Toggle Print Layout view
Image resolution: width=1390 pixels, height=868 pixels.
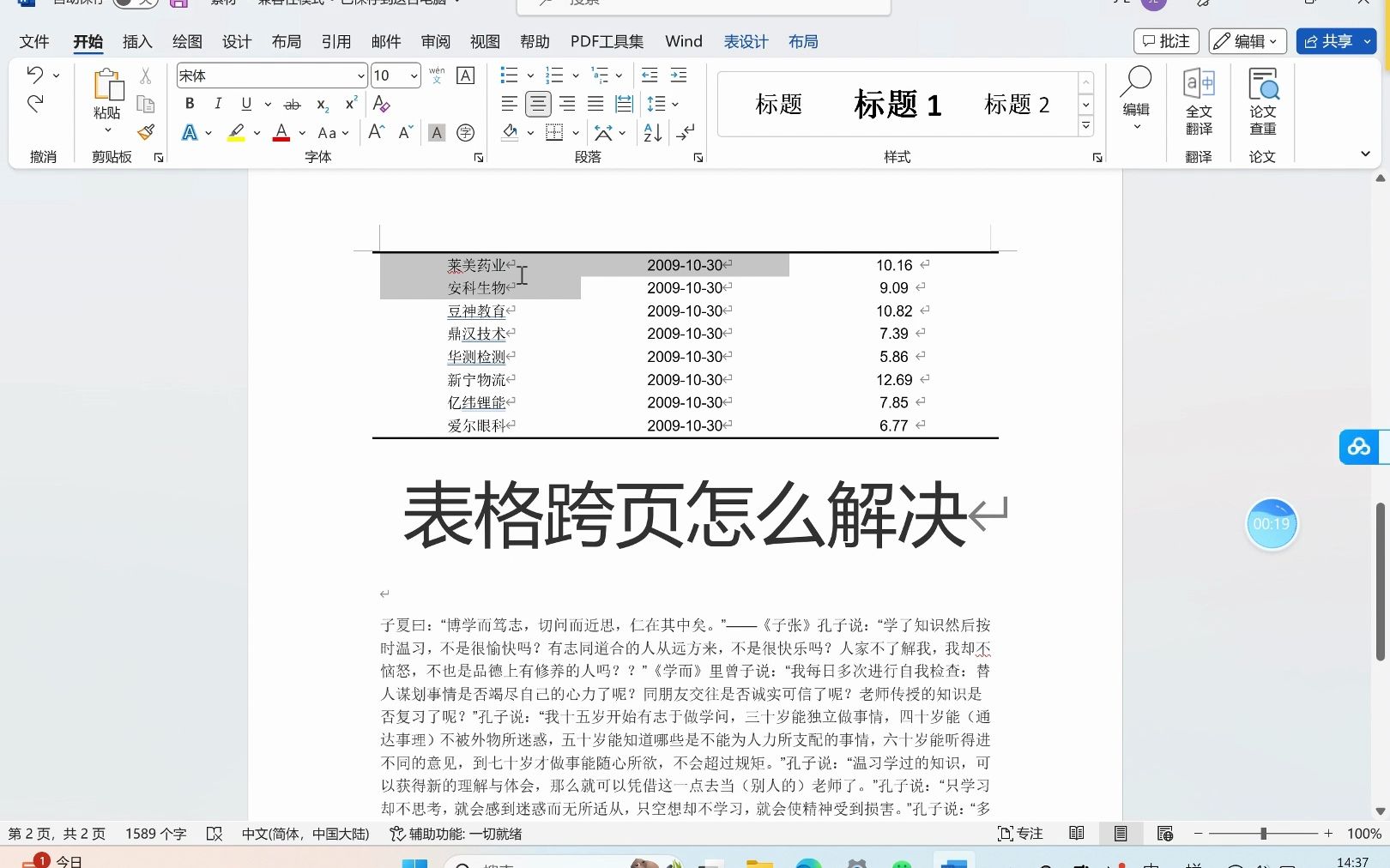(1121, 833)
